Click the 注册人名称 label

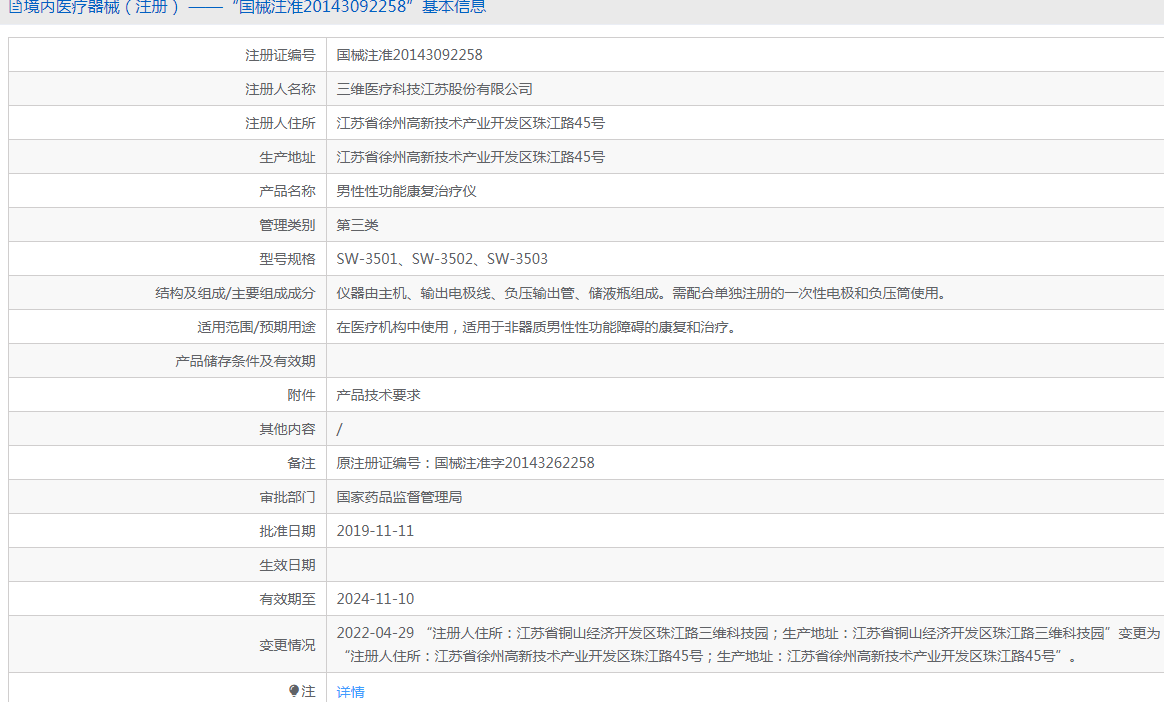tap(280, 89)
